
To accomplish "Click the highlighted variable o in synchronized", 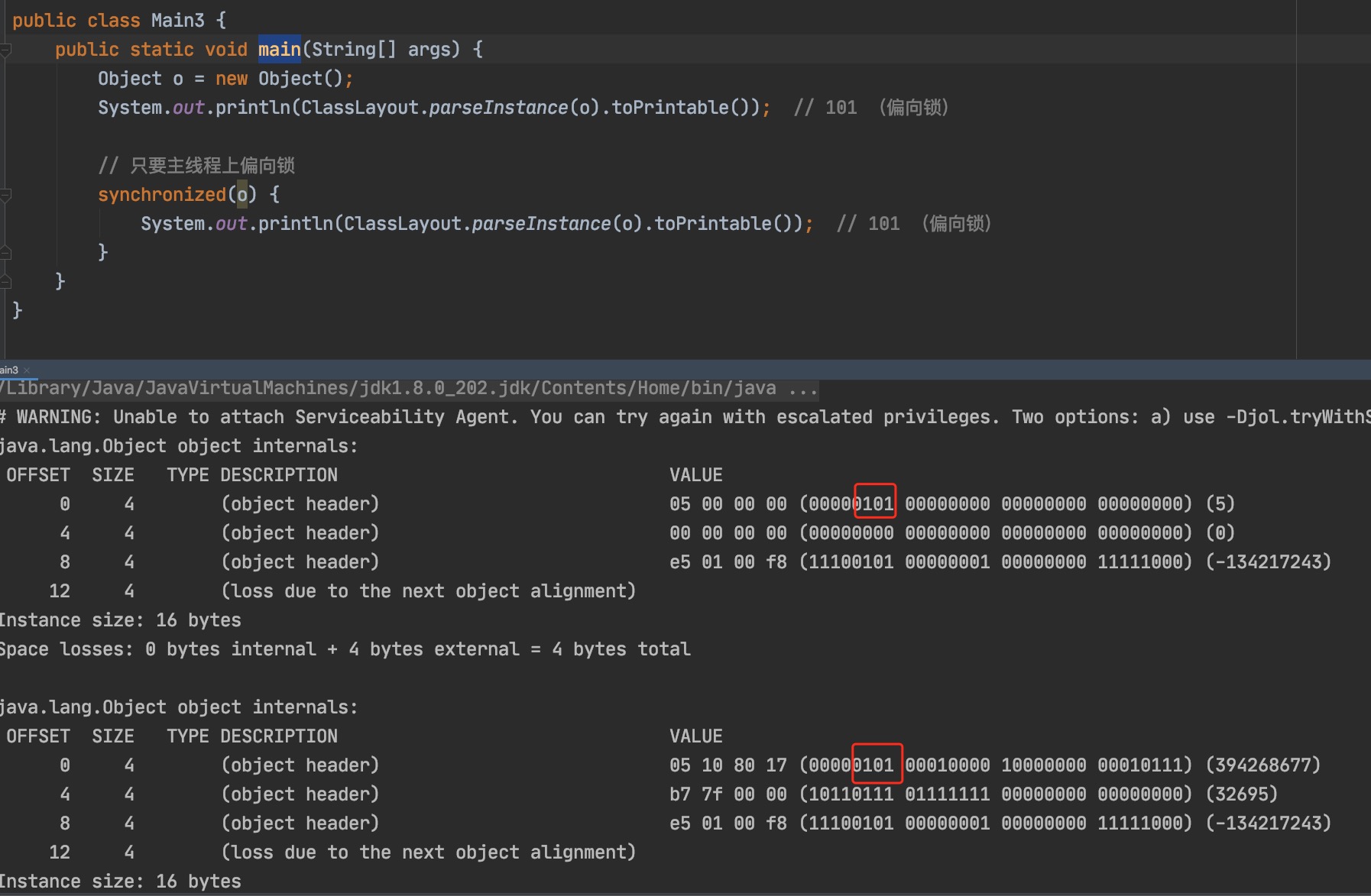I will click(242, 195).
